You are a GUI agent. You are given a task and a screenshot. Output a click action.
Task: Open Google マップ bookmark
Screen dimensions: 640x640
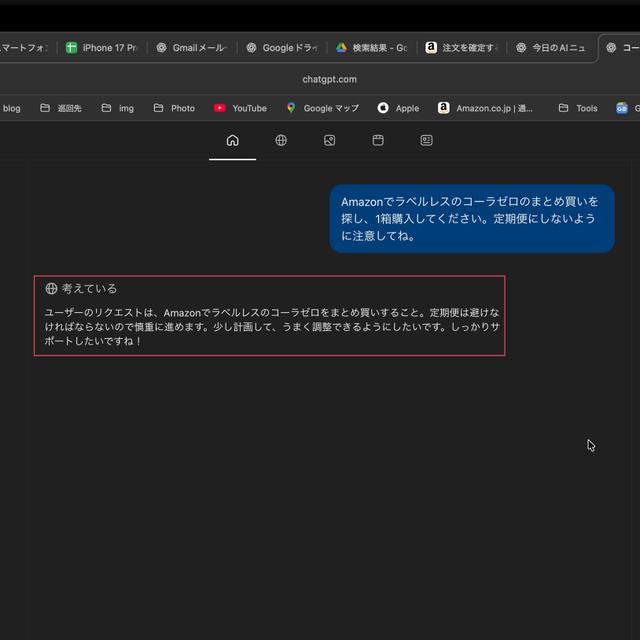point(322,108)
